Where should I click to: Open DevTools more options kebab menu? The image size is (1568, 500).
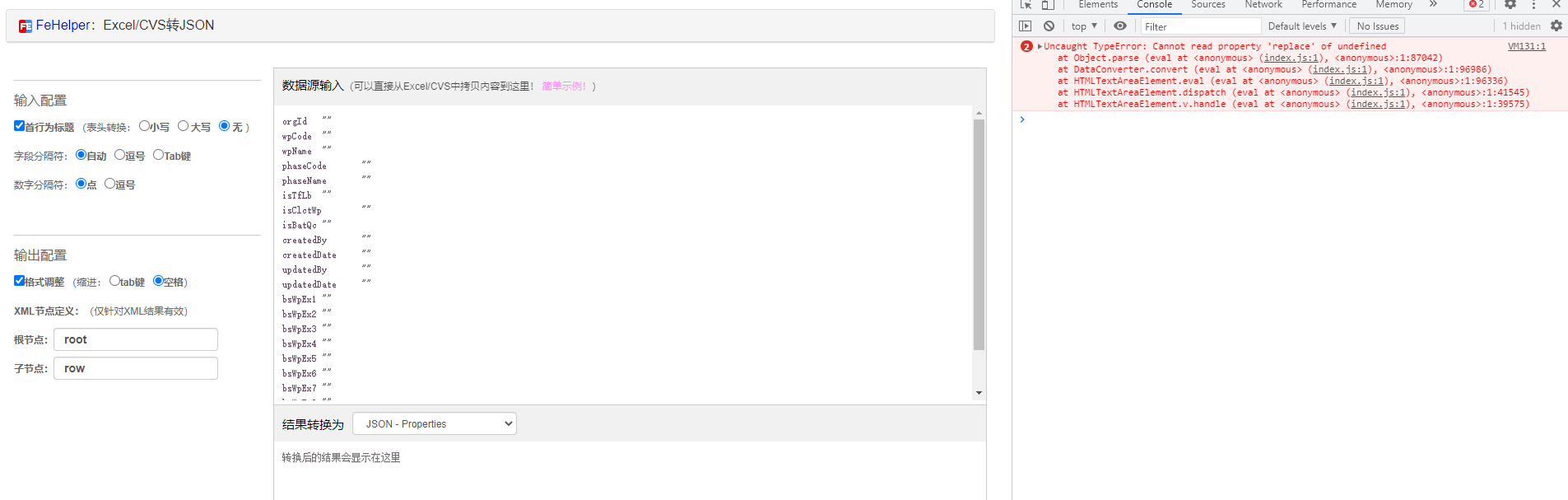(1533, 5)
